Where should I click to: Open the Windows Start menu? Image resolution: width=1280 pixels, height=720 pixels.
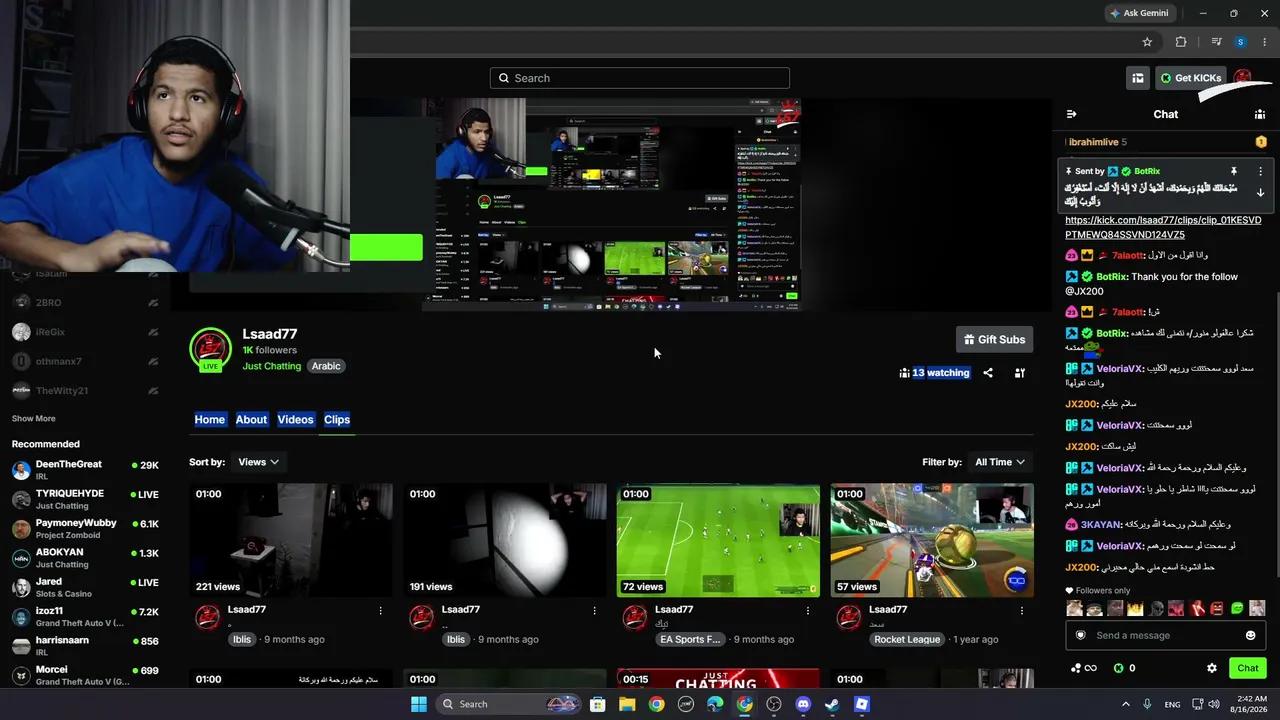tap(418, 704)
